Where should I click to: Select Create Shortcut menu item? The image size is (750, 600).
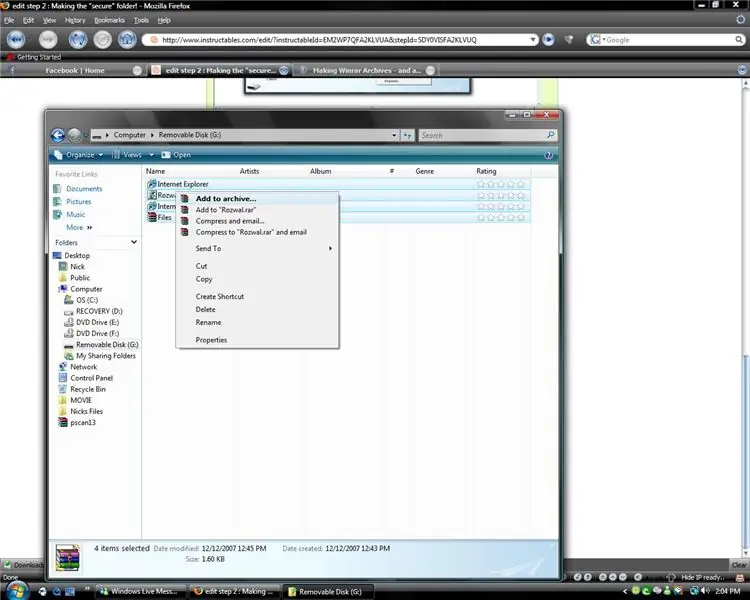click(x=257, y=297)
